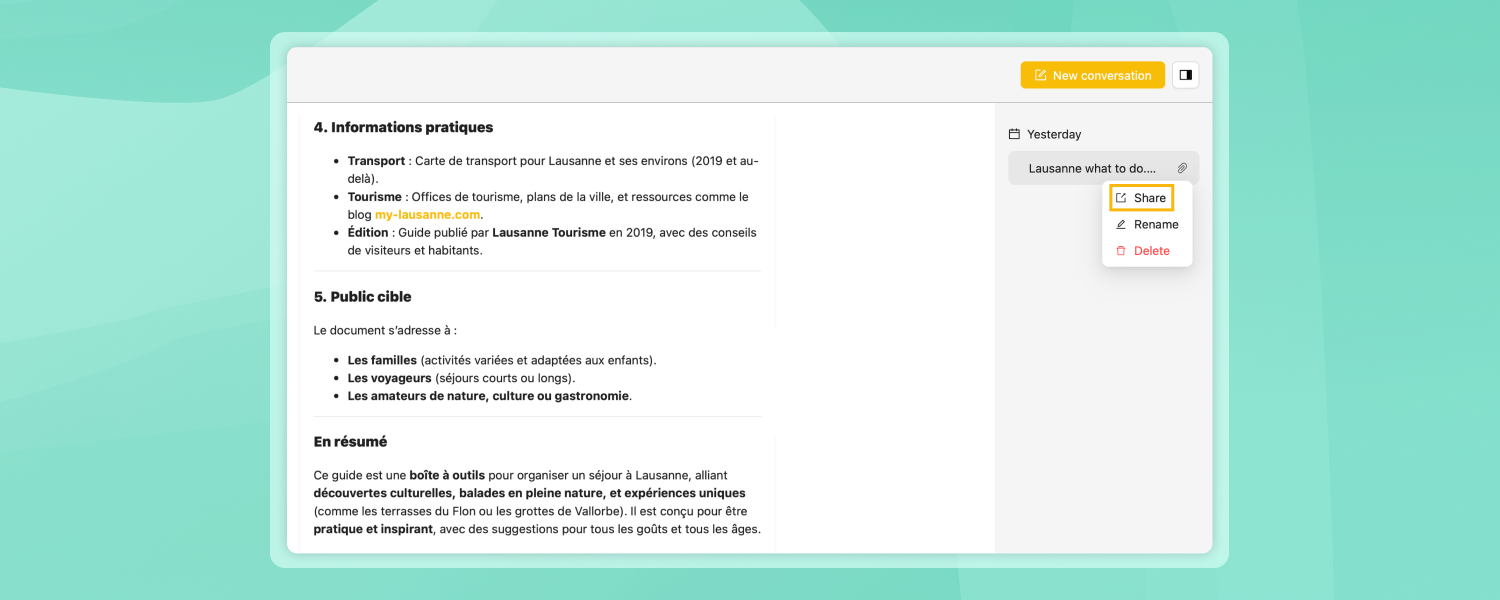
Task: Click the bold 'Lausanne Tourisme' text
Action: [x=549, y=233]
